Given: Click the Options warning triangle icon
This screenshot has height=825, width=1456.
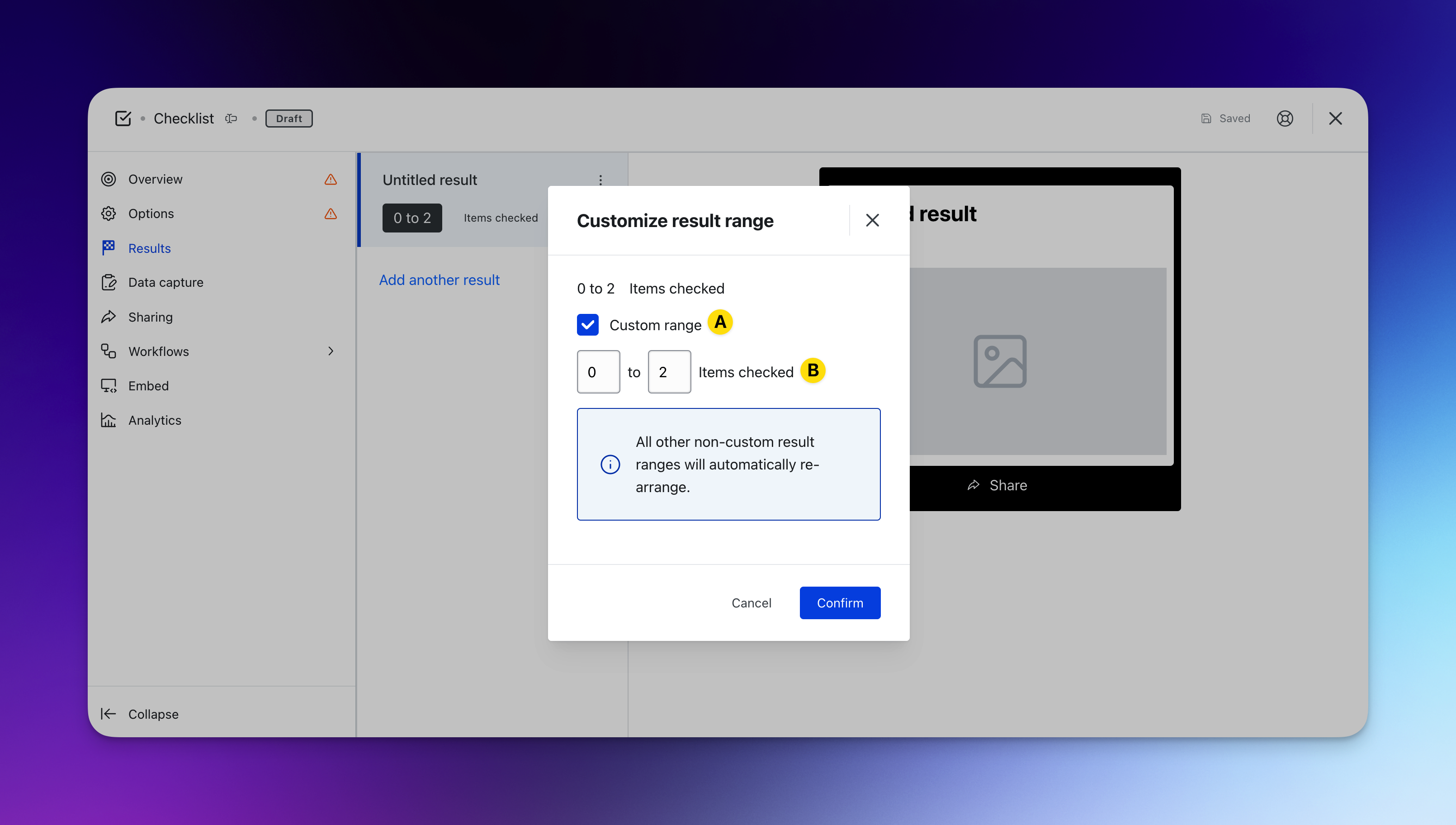Looking at the screenshot, I should tap(331, 213).
